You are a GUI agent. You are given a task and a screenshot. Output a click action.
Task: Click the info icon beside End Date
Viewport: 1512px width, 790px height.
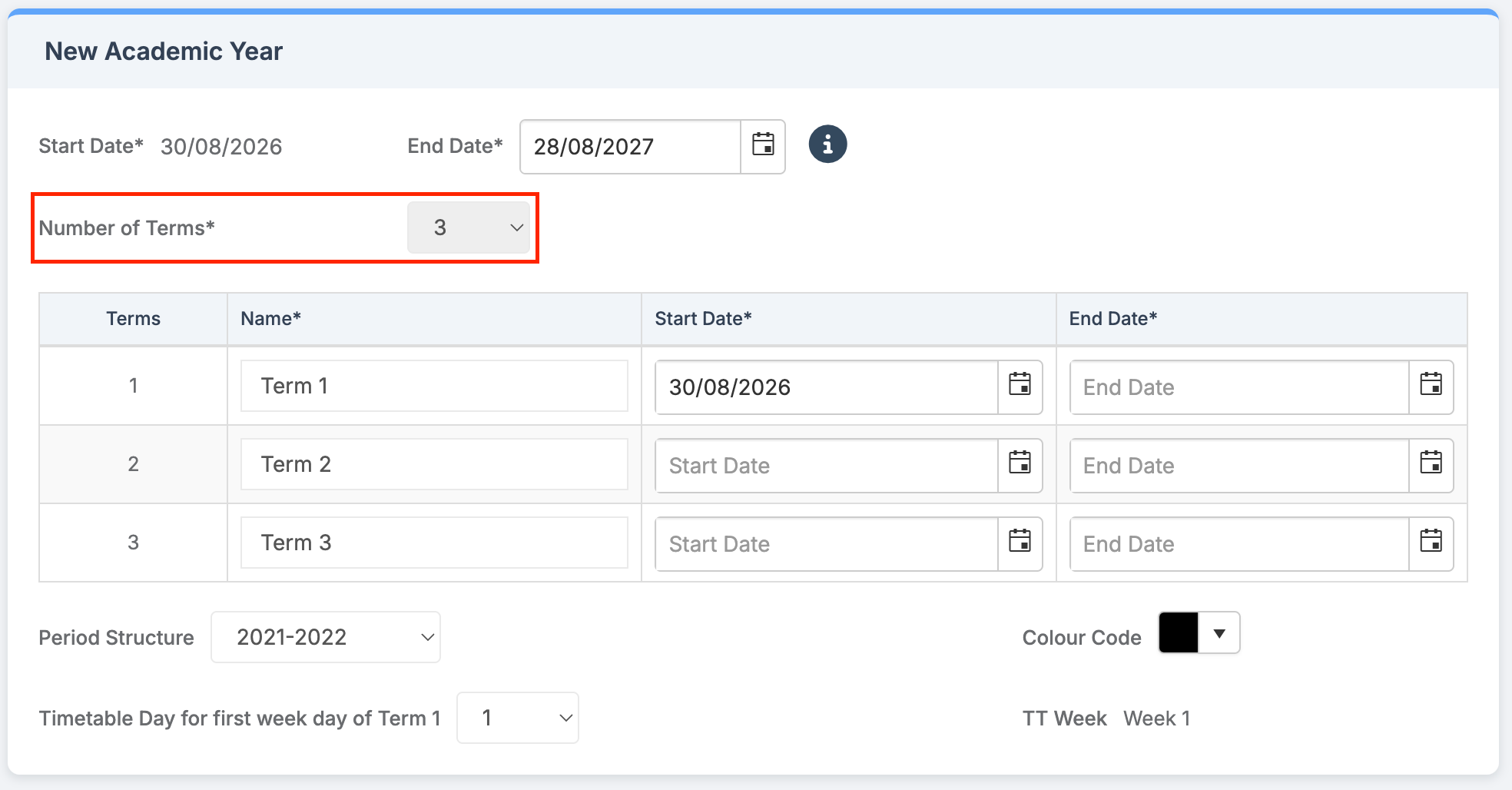coord(827,144)
